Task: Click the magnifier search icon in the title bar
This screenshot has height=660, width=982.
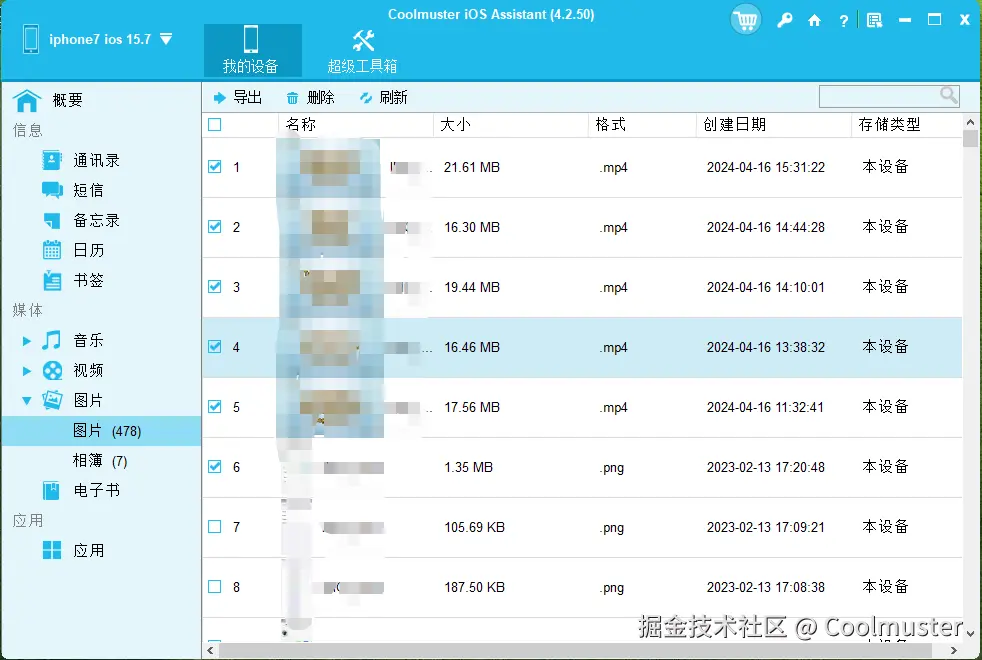Action: tap(785, 19)
